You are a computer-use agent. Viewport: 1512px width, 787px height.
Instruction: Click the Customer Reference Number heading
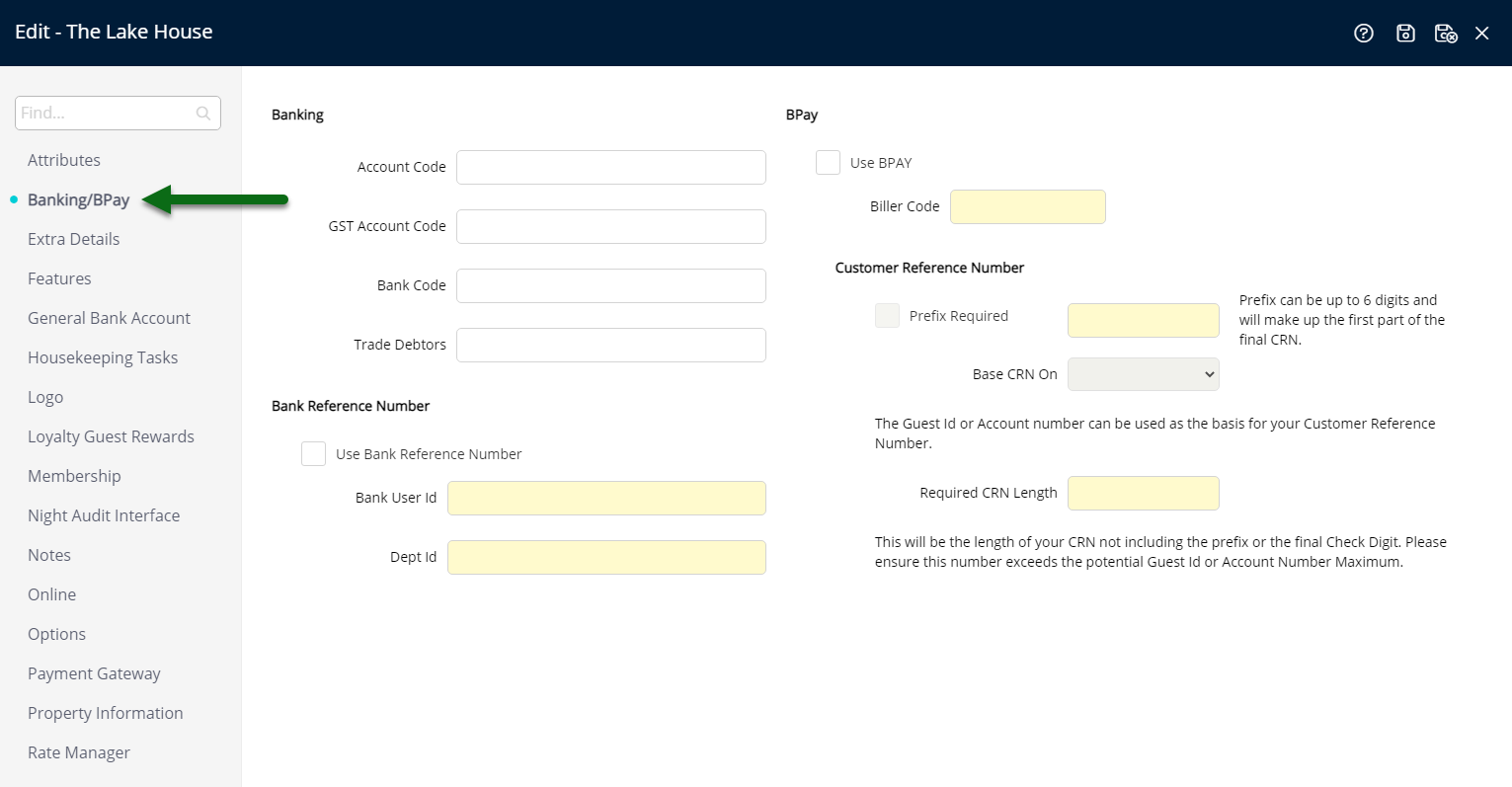pos(929,268)
